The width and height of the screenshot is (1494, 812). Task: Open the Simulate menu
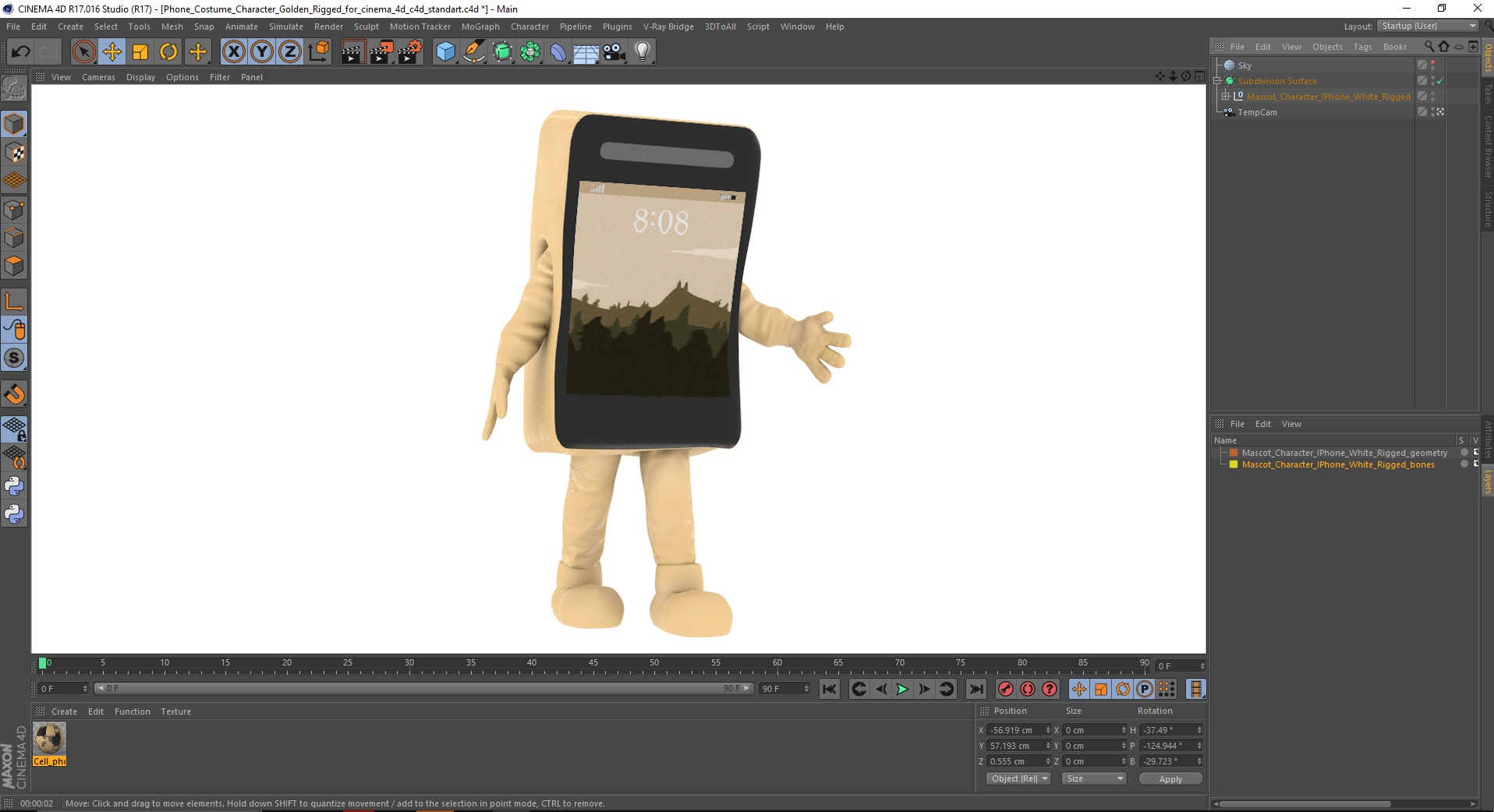(285, 26)
